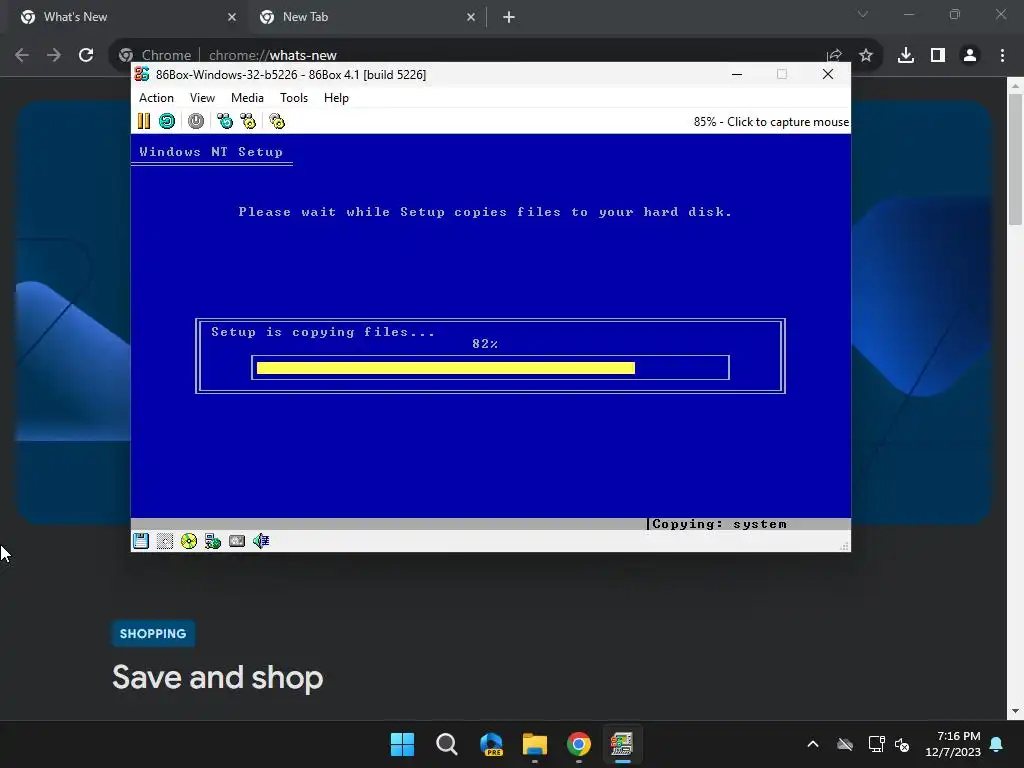
Task: Open the Chrome tab search chevron
Action: pos(863,14)
